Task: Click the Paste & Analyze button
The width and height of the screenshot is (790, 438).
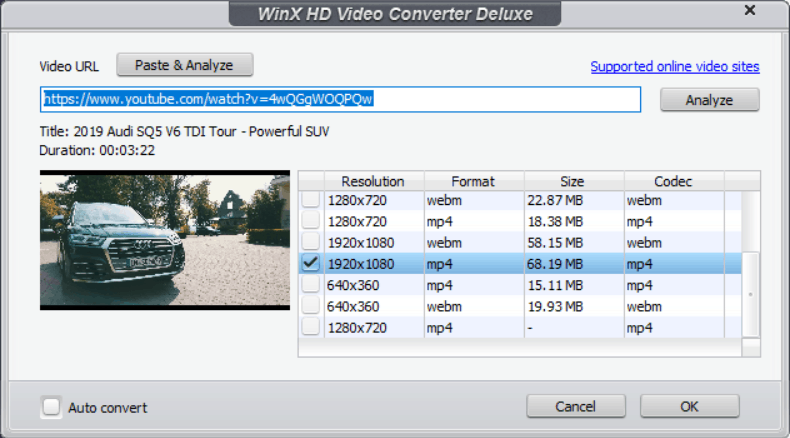Action: pyautogui.click(x=184, y=65)
